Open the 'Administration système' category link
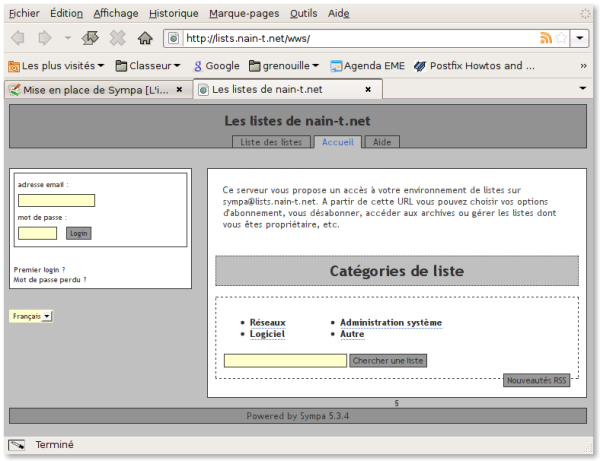 390,323
